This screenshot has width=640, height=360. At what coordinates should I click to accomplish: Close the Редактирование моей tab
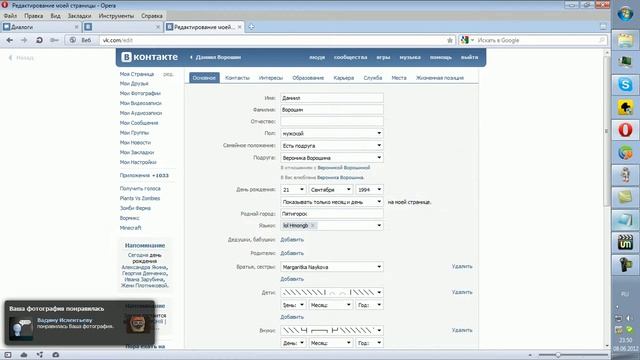pyautogui.click(x=240, y=27)
